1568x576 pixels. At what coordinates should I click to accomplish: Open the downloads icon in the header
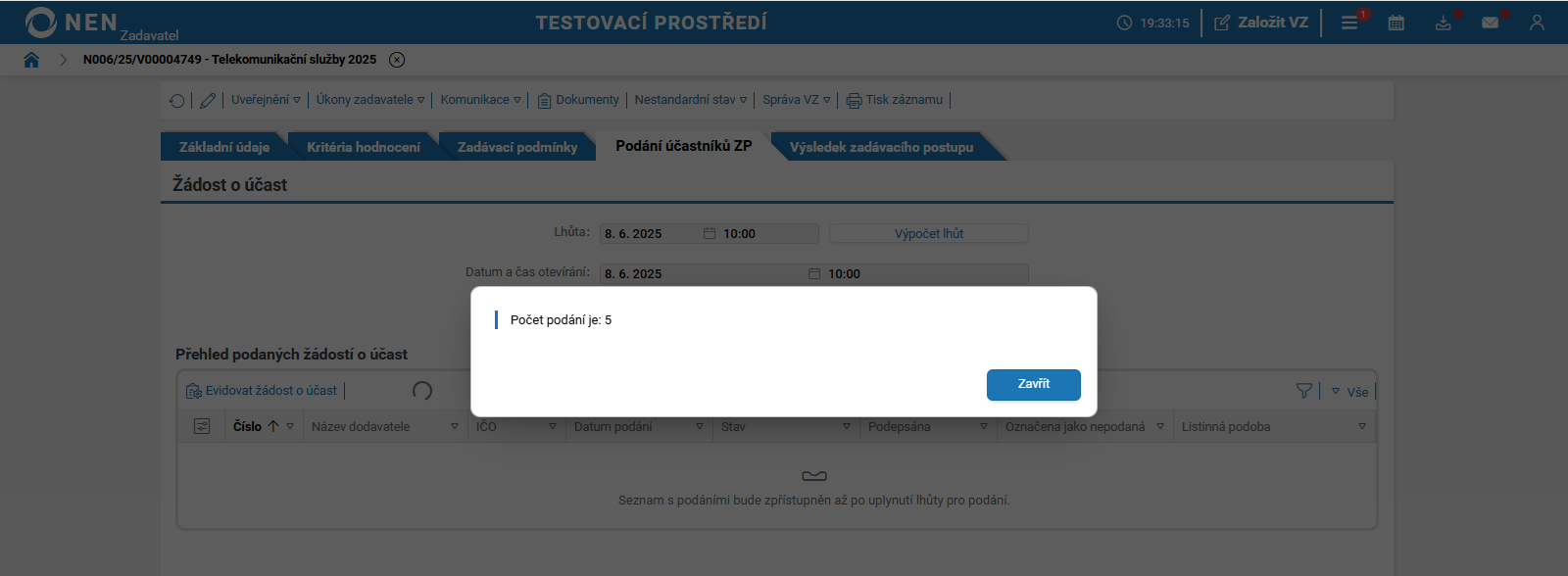(1444, 23)
